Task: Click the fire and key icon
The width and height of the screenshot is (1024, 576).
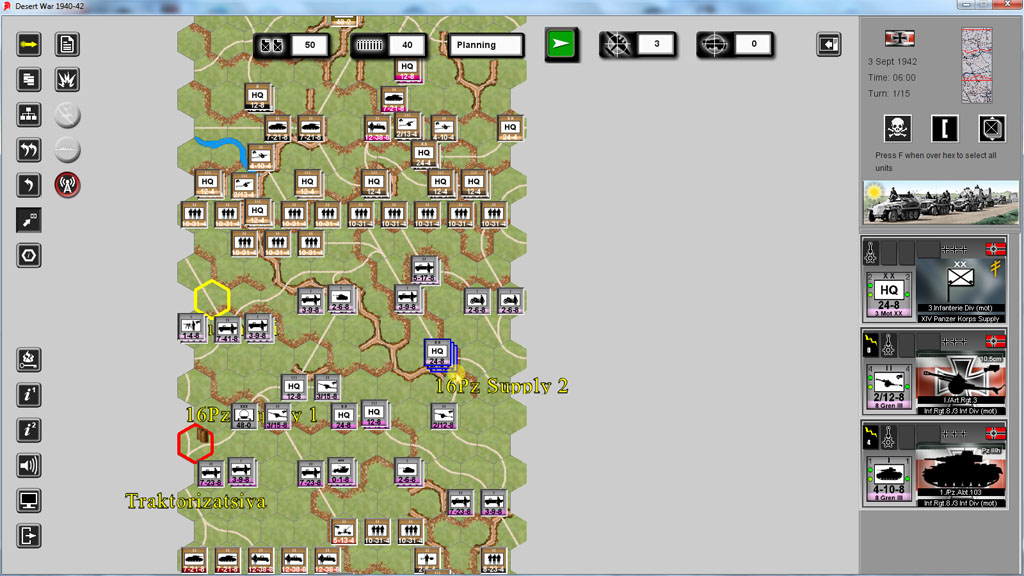Action: click(29, 360)
